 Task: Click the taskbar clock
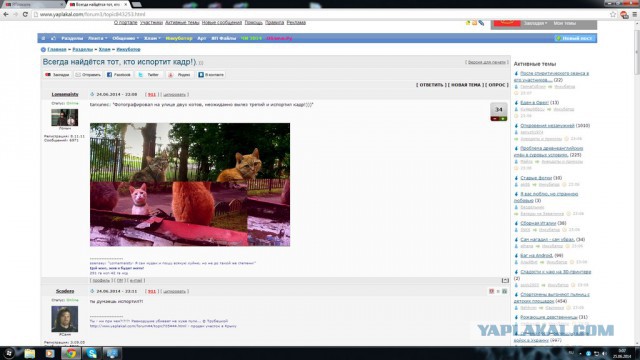point(622,353)
